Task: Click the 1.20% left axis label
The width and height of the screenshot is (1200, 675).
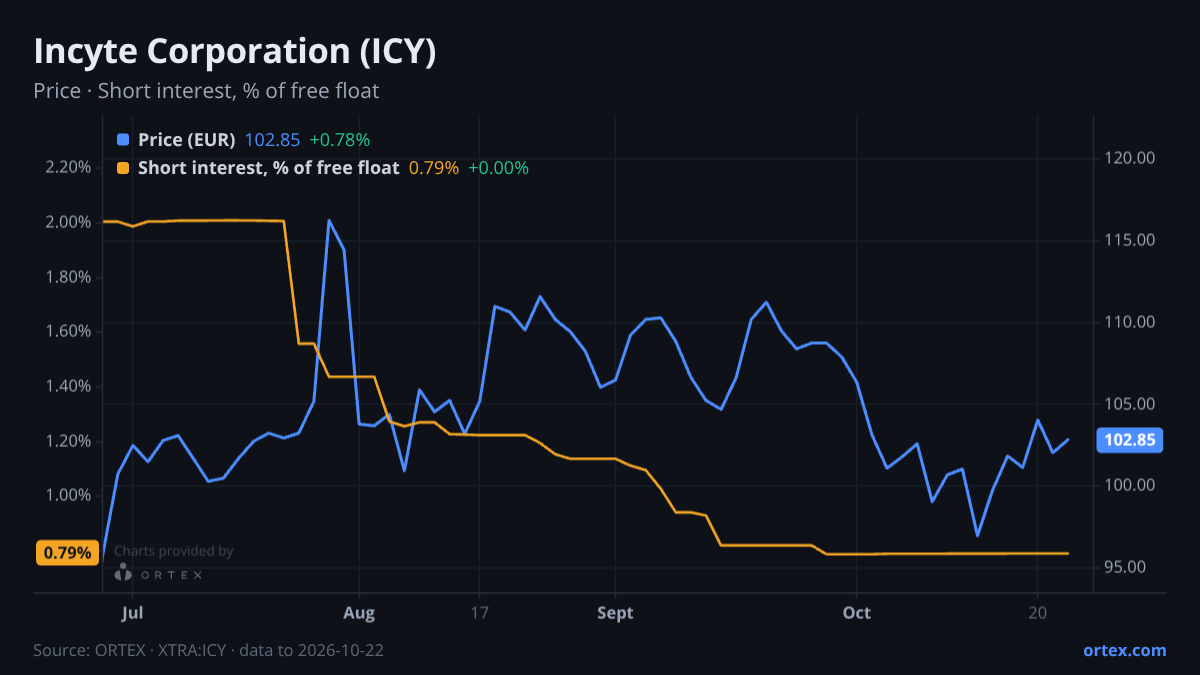Action: 68,441
